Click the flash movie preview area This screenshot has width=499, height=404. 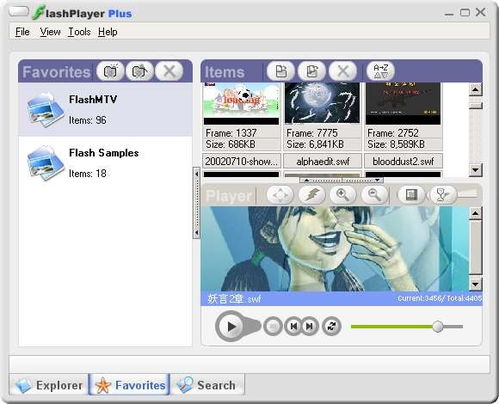335,249
